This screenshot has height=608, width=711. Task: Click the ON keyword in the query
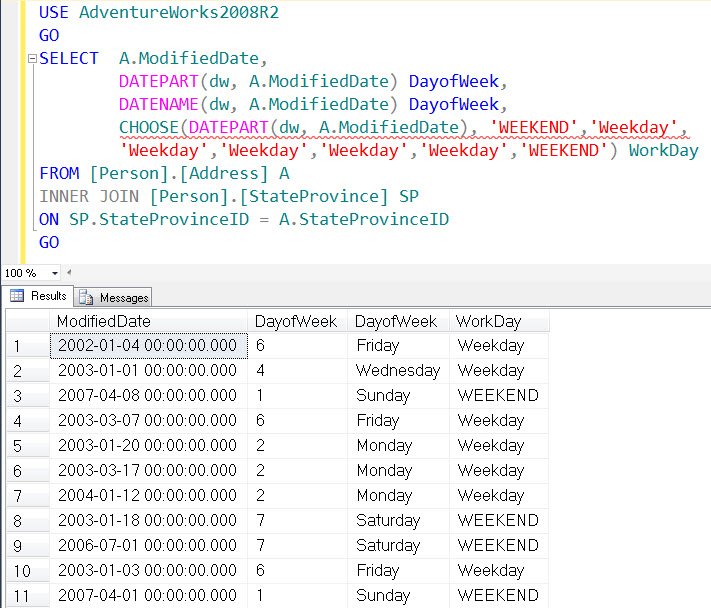49,219
